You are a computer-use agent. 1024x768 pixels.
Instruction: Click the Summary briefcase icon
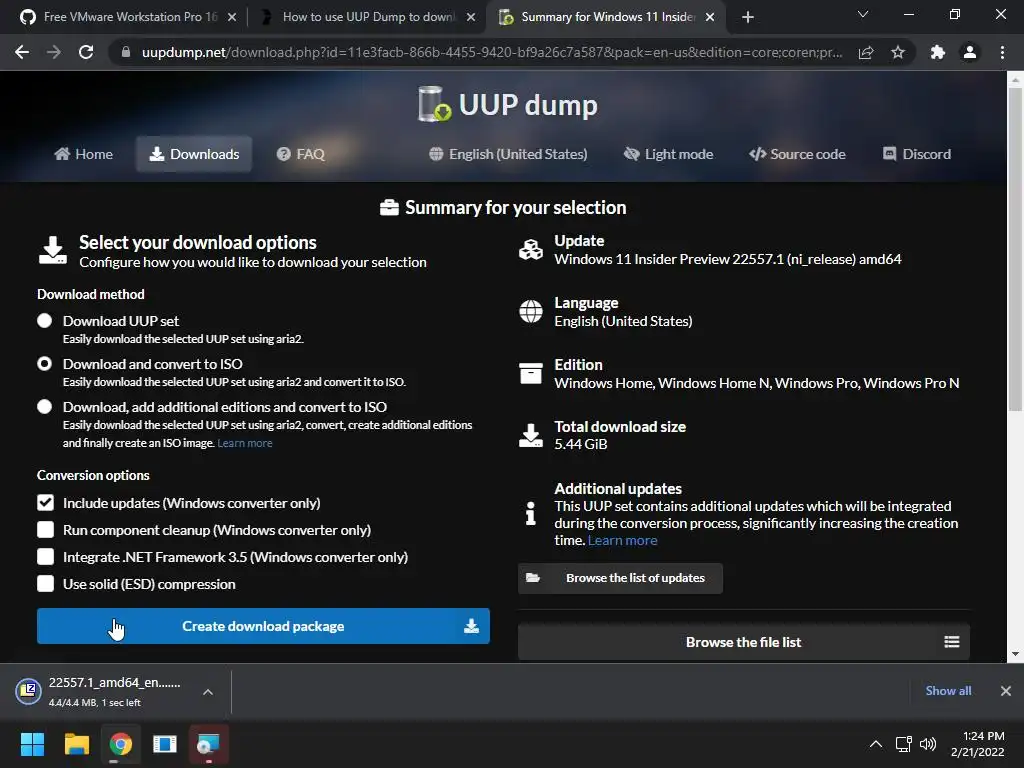pos(389,208)
